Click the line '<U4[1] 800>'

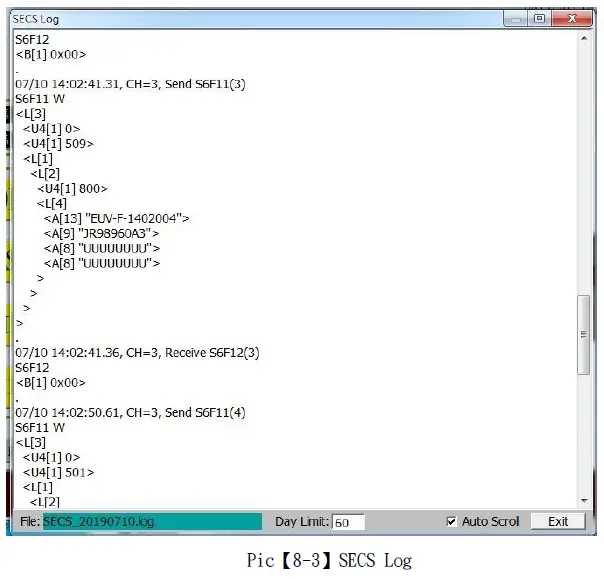72,189
